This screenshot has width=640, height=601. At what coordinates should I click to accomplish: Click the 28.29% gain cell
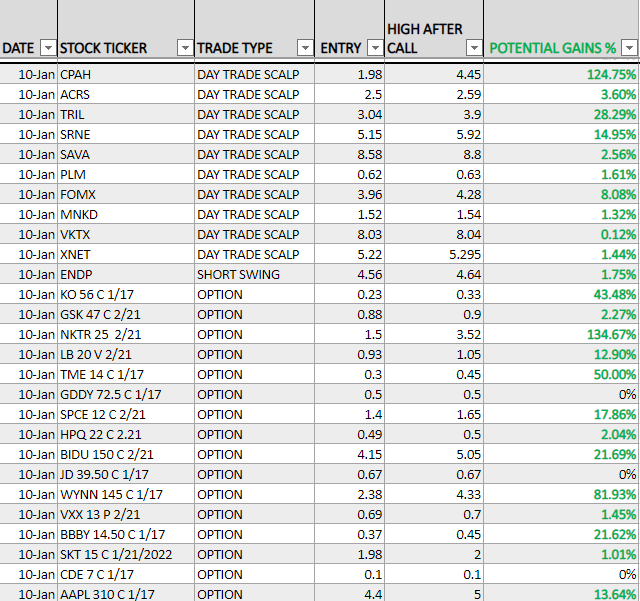point(561,114)
